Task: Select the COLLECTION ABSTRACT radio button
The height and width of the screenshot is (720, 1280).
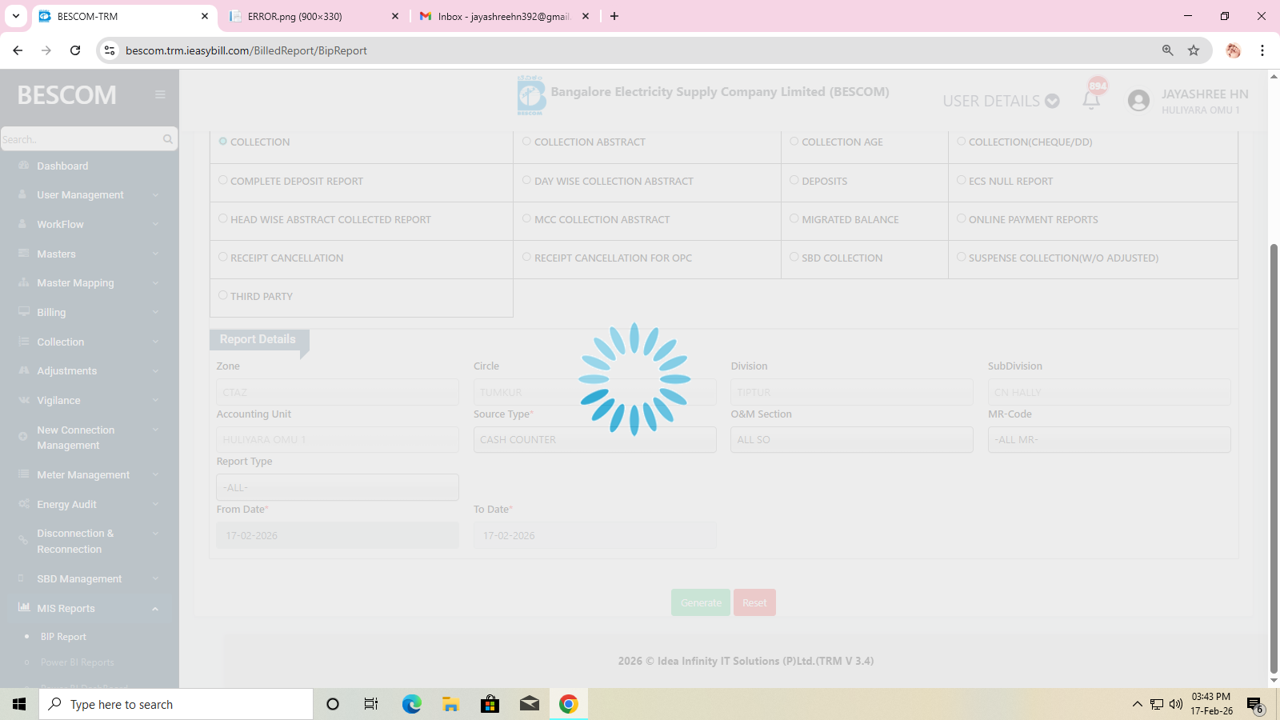Action: point(526,141)
